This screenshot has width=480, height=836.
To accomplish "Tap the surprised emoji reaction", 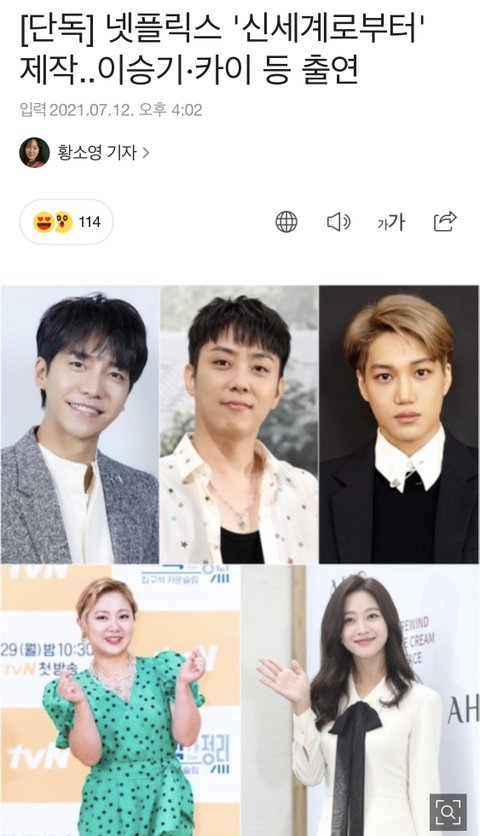I will click(x=63, y=222).
